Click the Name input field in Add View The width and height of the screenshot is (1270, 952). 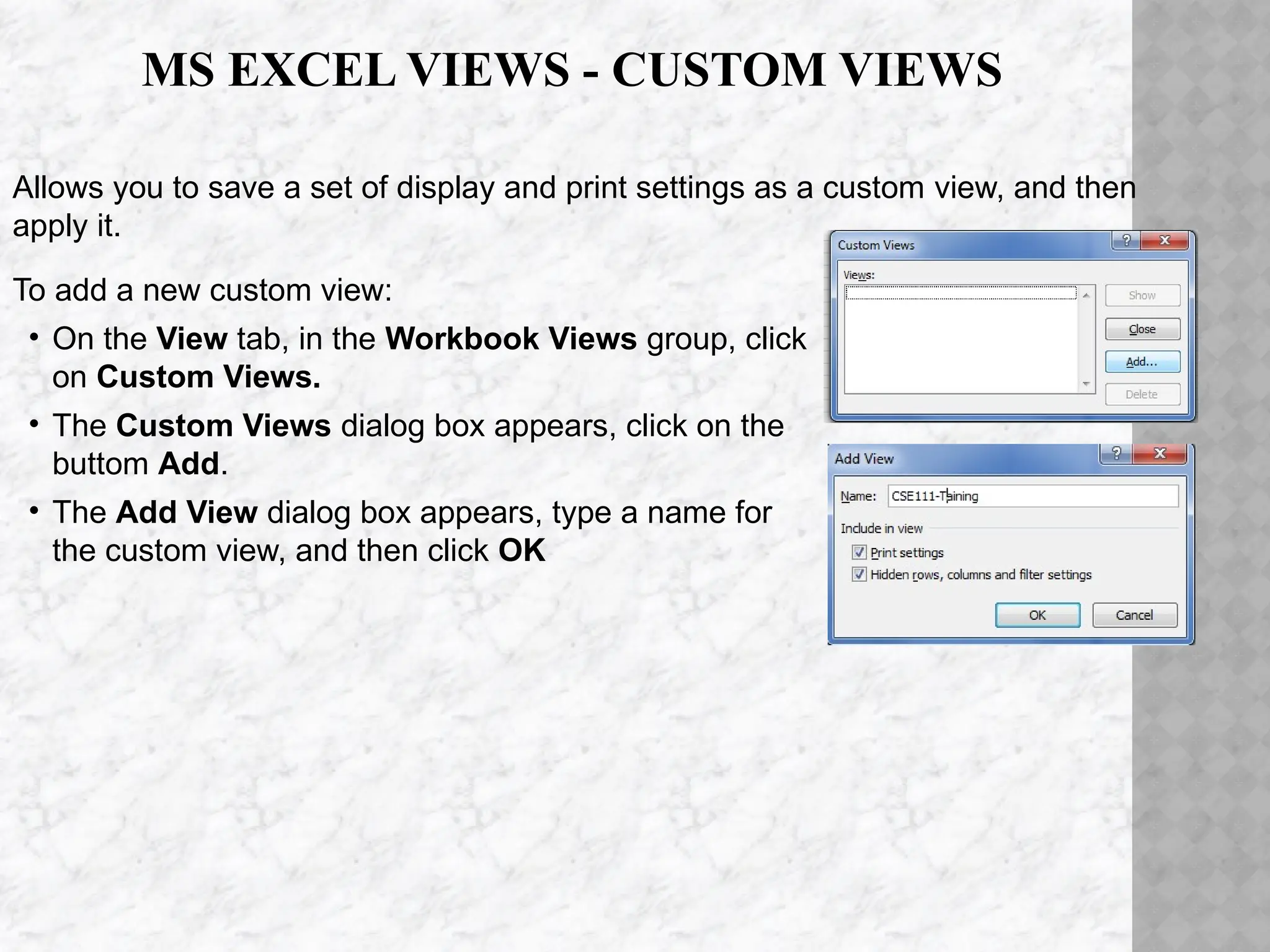pos(1033,496)
